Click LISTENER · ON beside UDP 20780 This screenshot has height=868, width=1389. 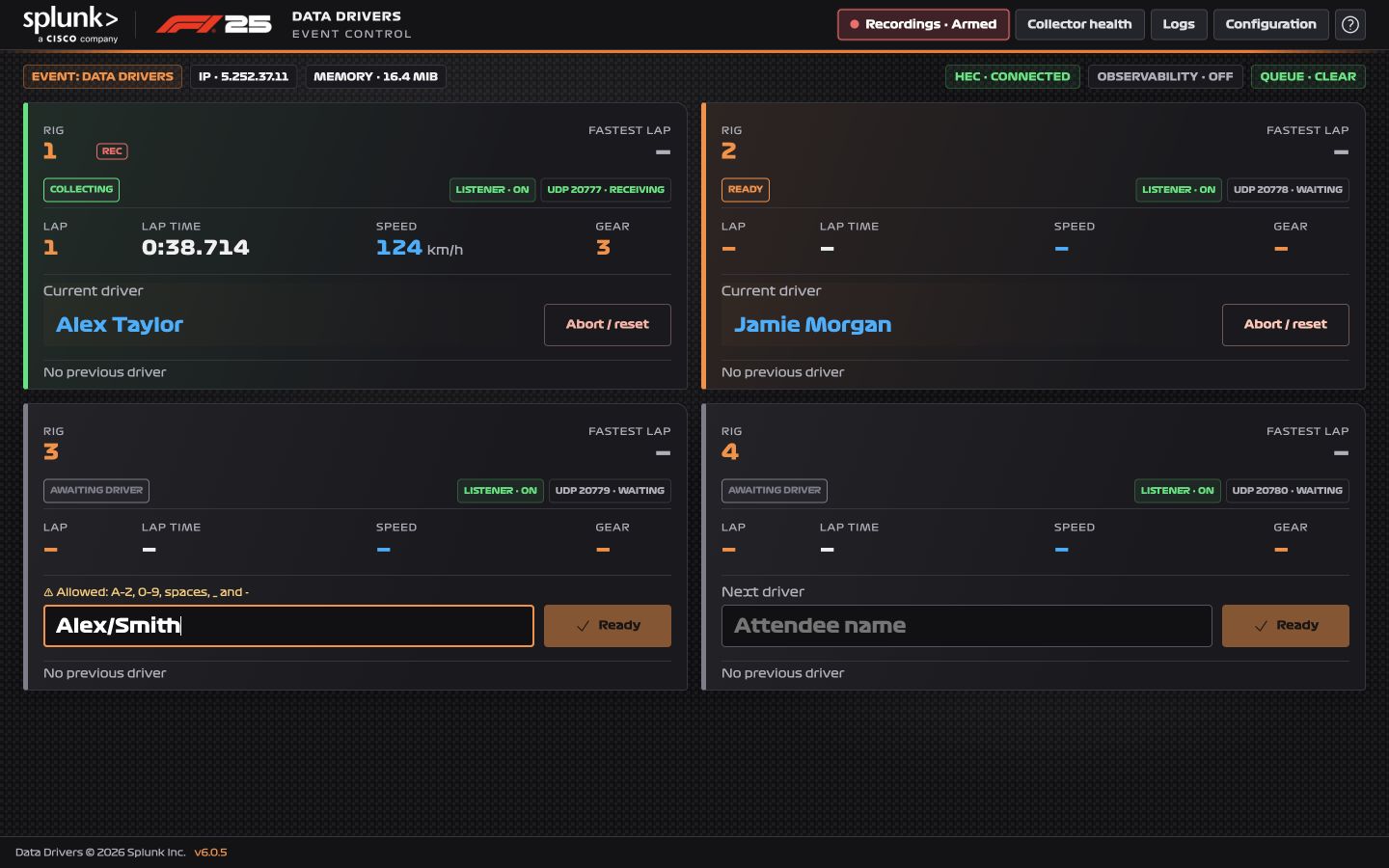(1178, 491)
